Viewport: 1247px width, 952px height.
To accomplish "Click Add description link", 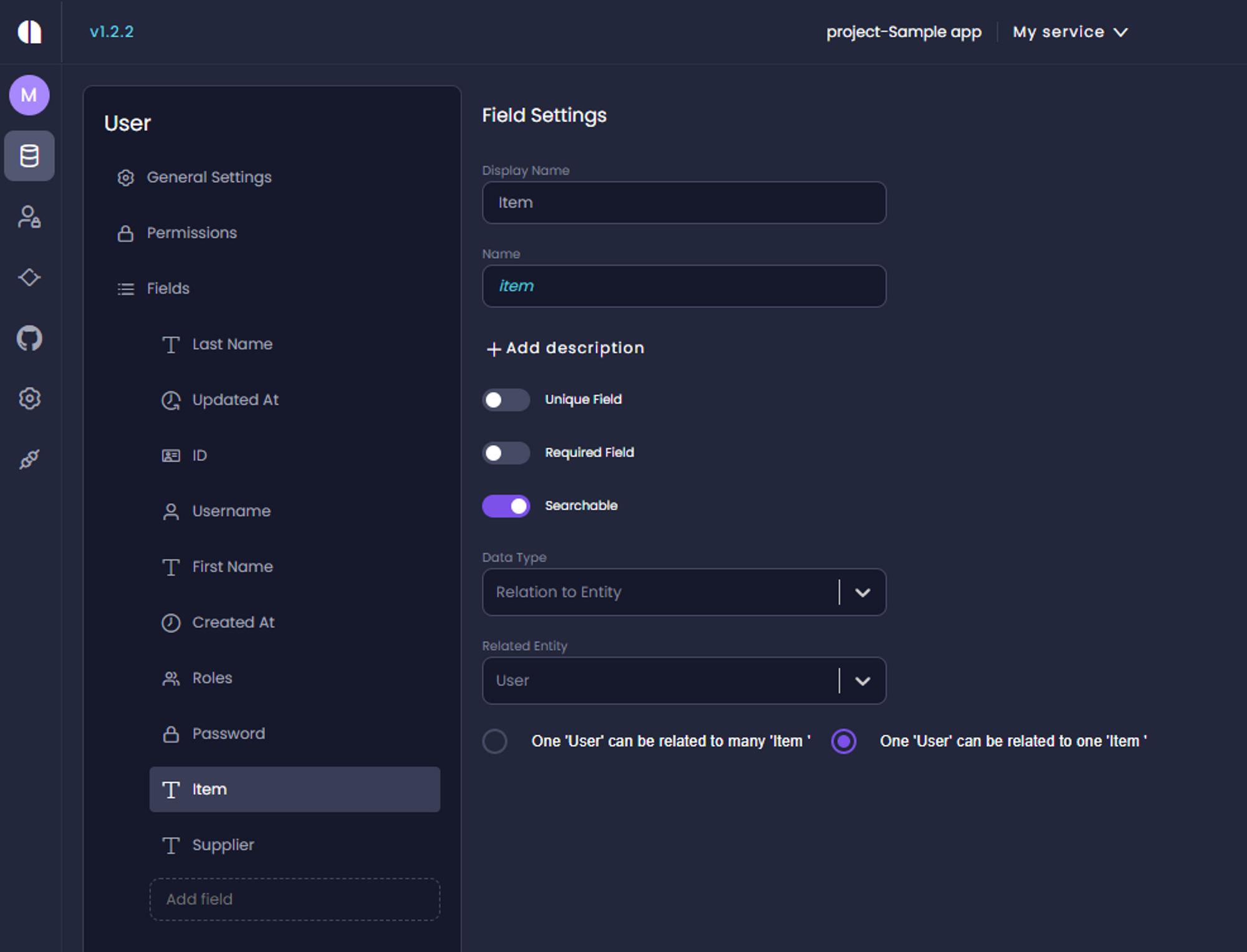I will pos(566,348).
